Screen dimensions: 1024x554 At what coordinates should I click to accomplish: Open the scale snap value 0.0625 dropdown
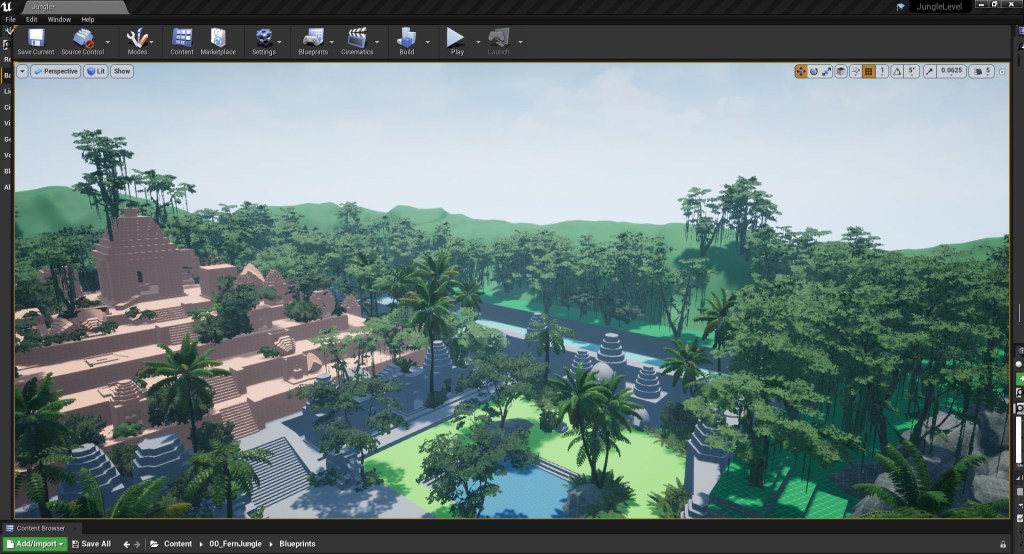[x=951, y=71]
